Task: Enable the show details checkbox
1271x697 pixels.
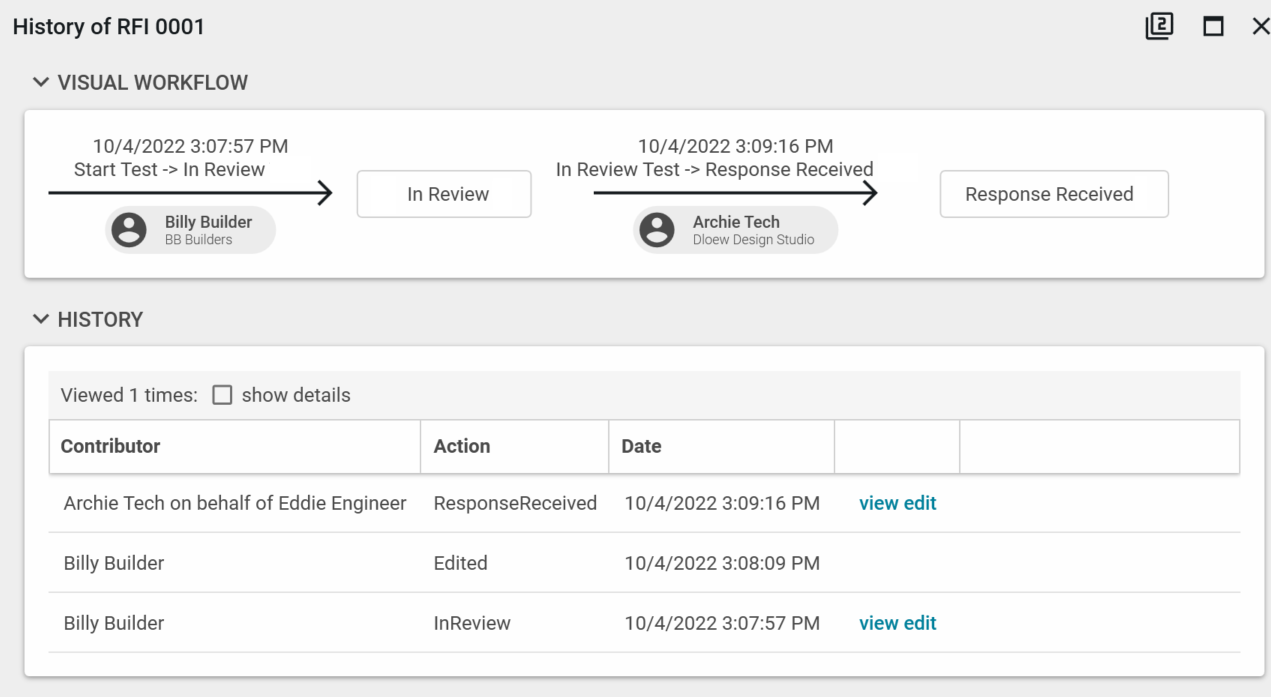Action: click(222, 395)
